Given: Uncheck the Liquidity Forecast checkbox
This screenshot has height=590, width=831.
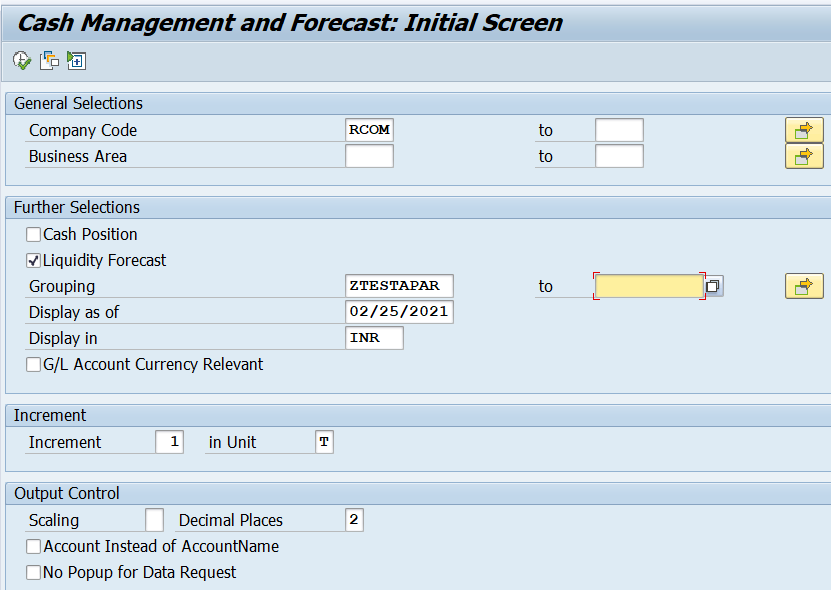Looking at the screenshot, I should (33, 260).
